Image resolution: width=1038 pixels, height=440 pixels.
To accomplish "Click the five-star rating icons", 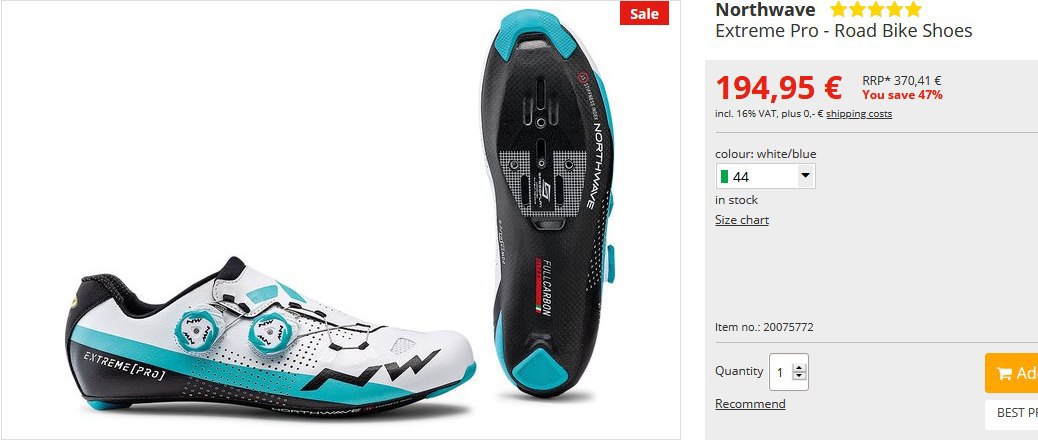I will pos(876,9).
